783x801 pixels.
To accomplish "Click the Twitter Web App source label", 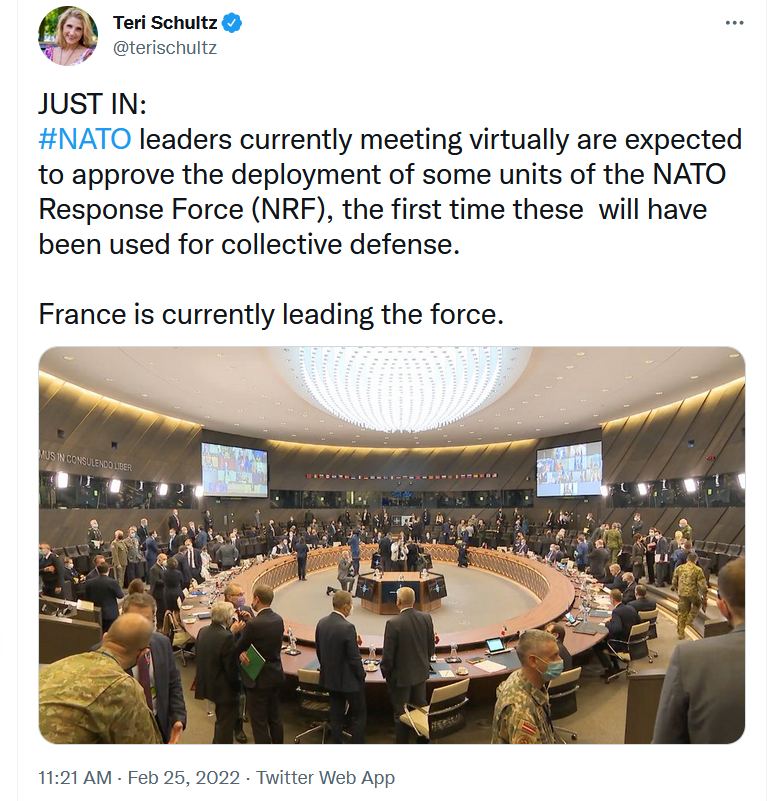I will pos(326,777).
